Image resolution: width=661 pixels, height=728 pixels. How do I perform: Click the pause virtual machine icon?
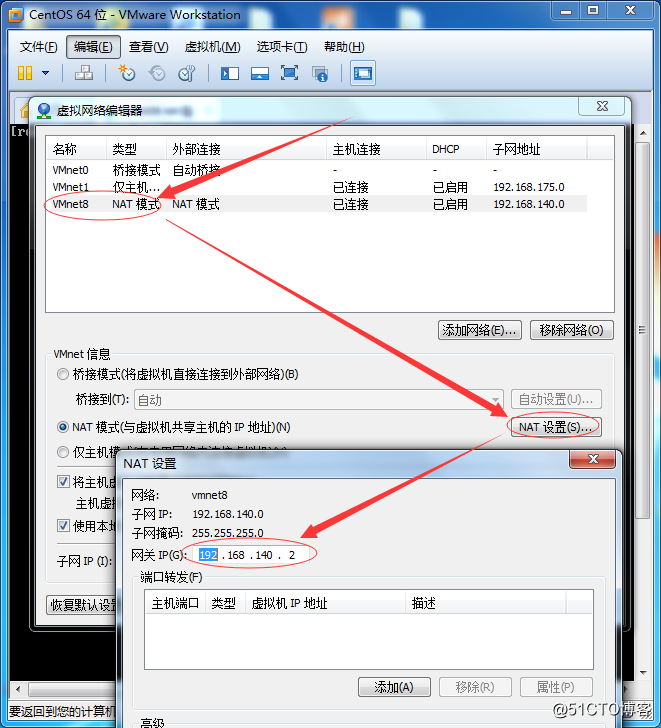point(25,73)
